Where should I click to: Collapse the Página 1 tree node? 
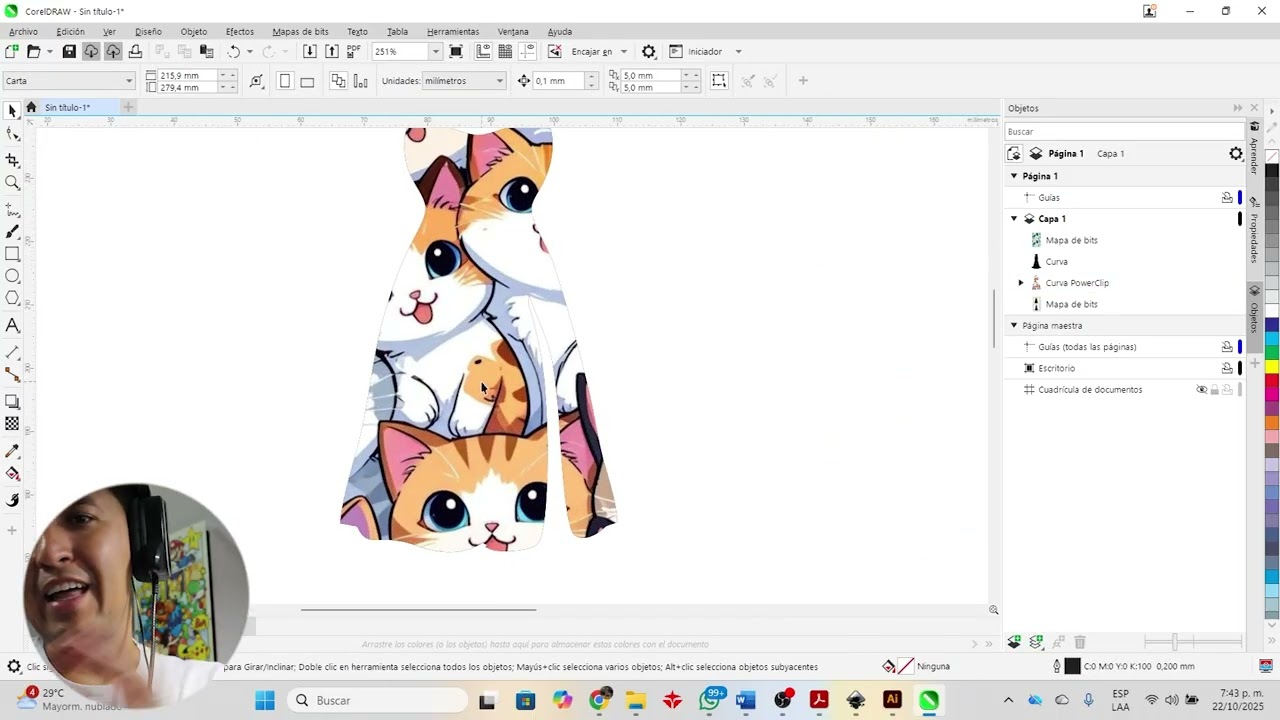tap(1013, 176)
